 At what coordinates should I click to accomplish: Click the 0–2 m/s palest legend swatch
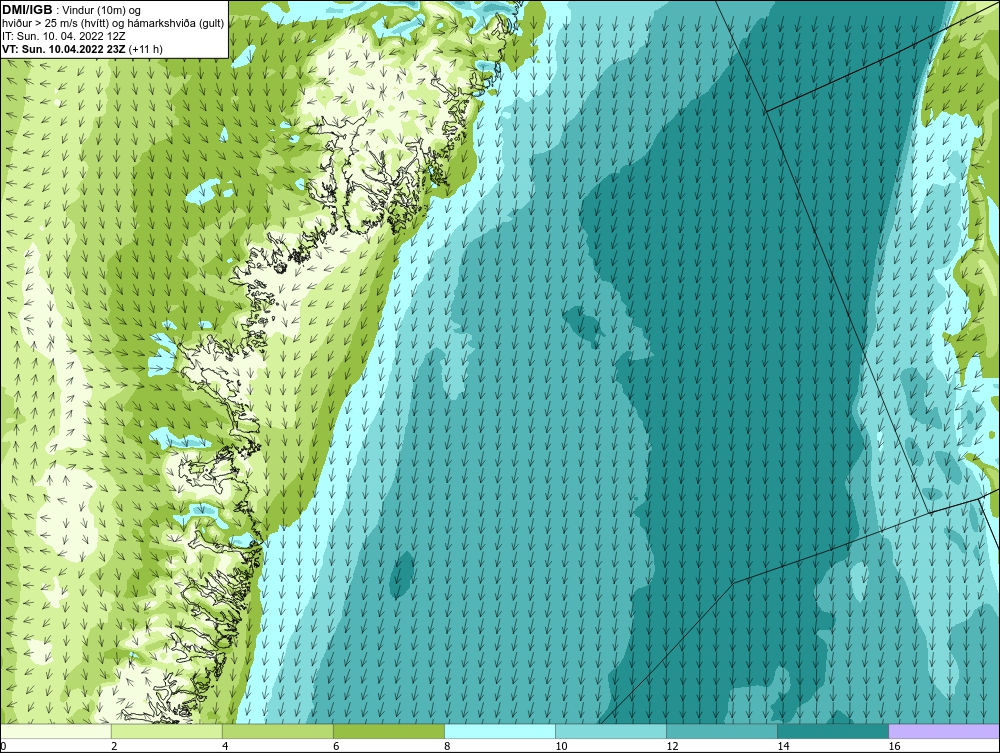[x=56, y=731]
